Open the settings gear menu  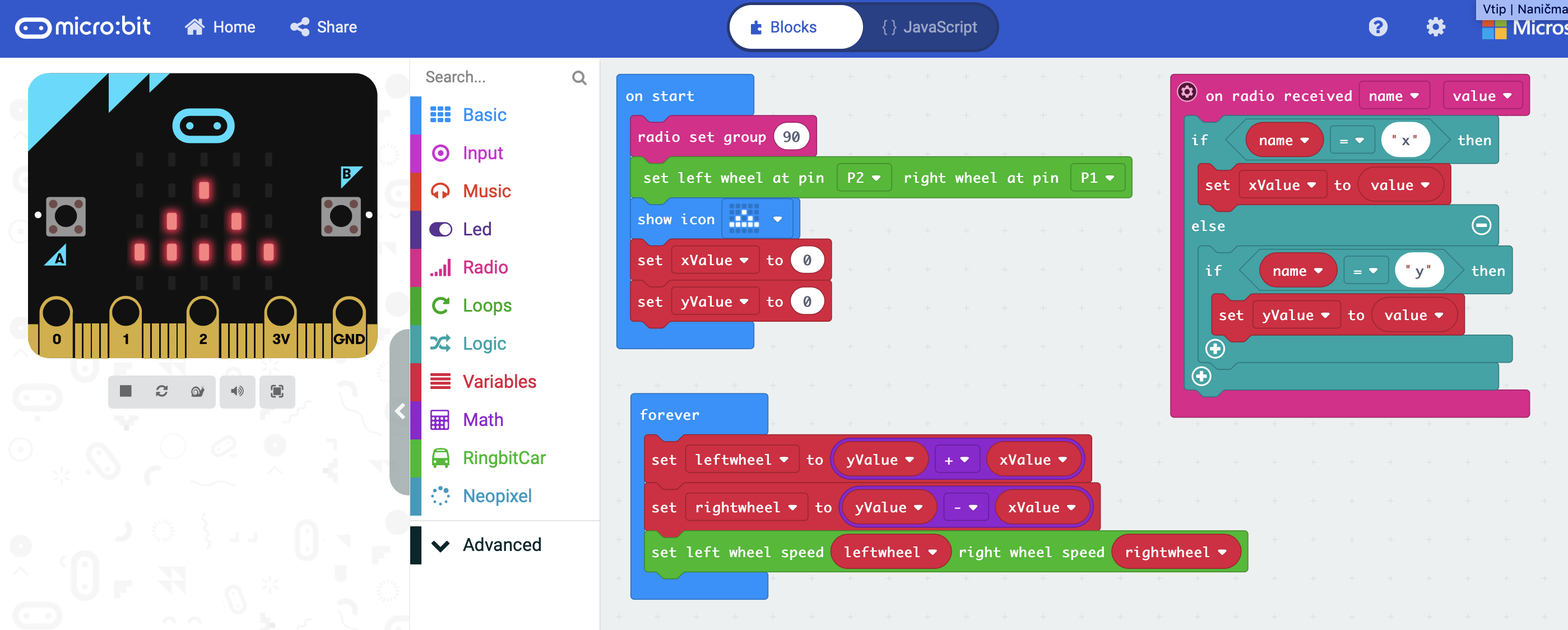point(1435,27)
